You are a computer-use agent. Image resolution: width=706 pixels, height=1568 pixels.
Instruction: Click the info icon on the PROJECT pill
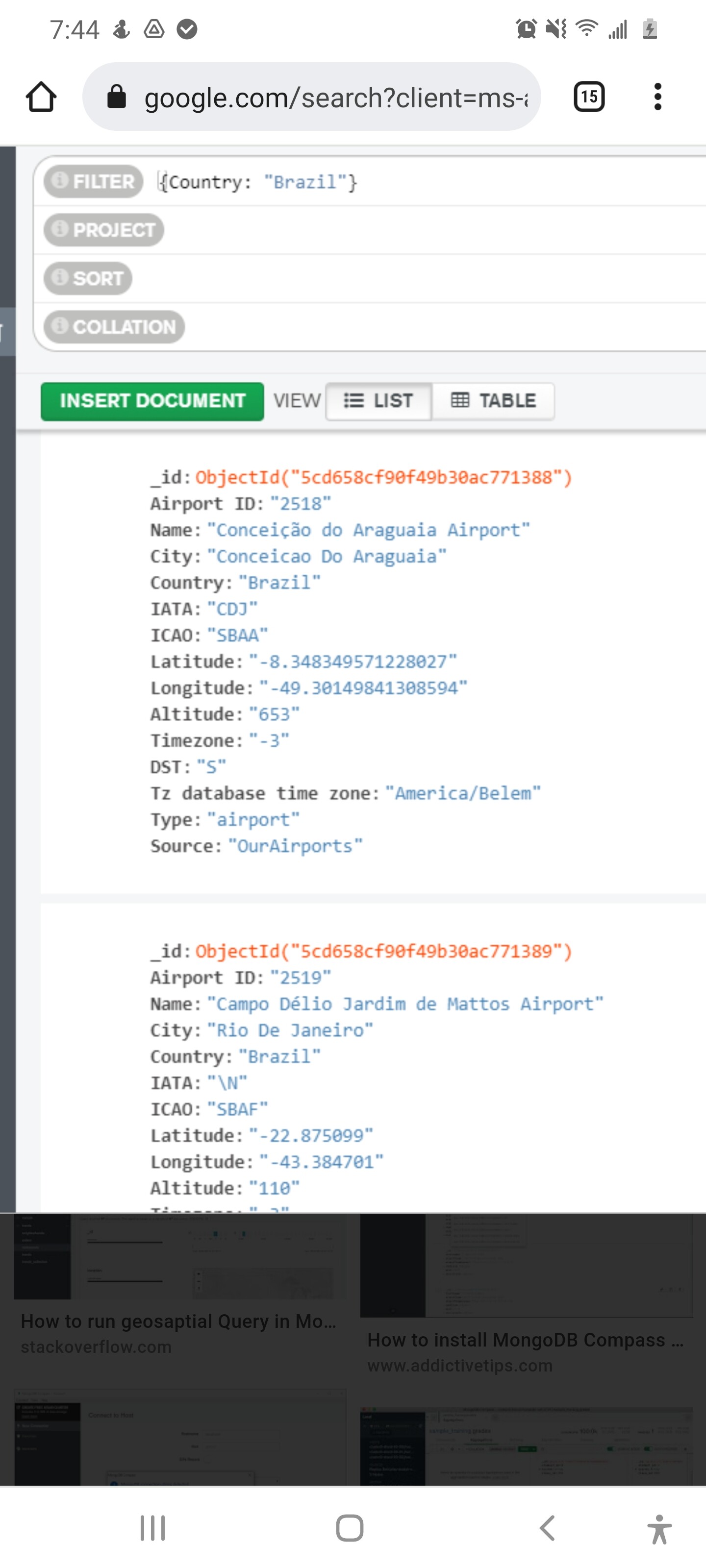coord(60,229)
